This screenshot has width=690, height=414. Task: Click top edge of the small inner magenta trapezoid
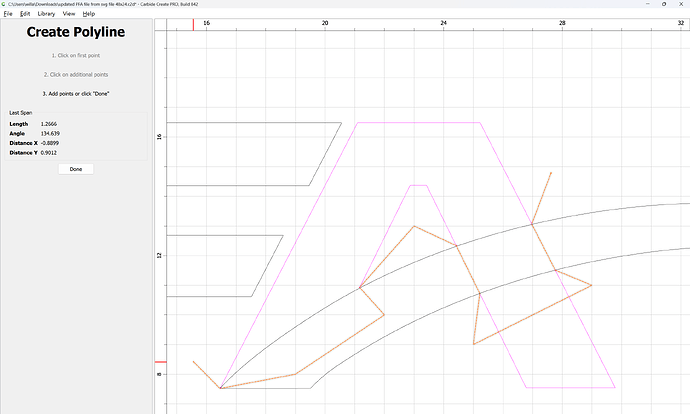point(419,185)
